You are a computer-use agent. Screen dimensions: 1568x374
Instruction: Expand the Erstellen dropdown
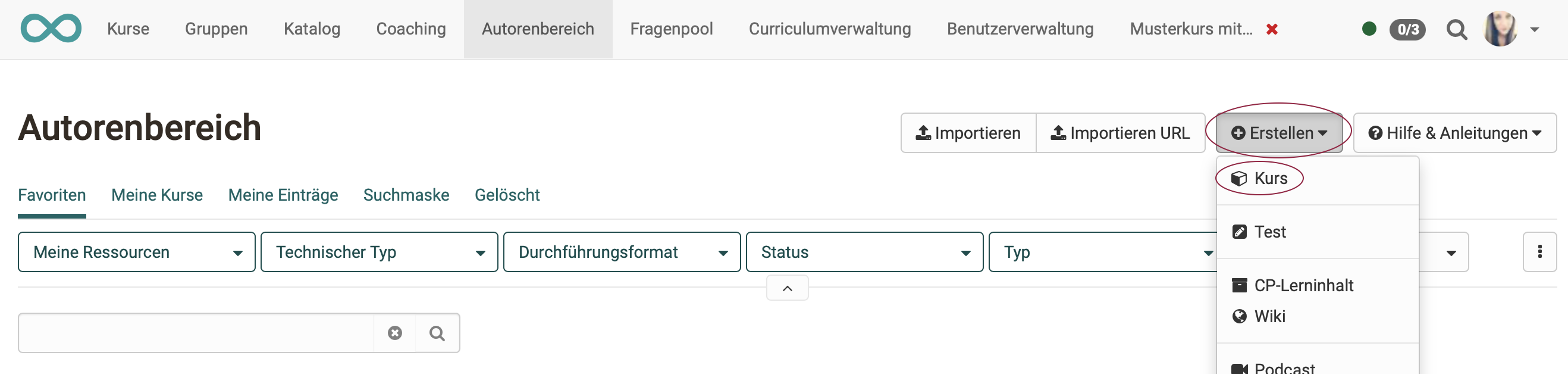pyautogui.click(x=1278, y=133)
